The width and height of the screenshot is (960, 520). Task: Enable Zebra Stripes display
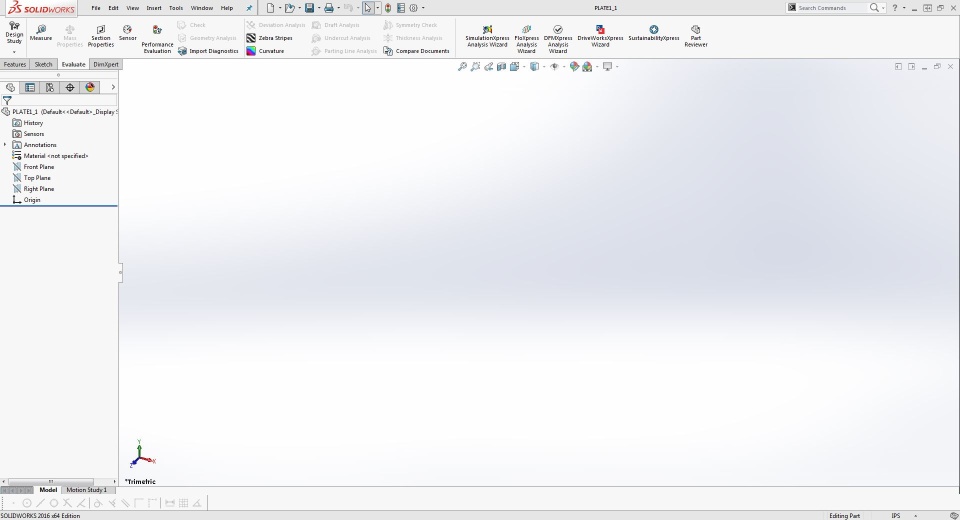pos(269,38)
